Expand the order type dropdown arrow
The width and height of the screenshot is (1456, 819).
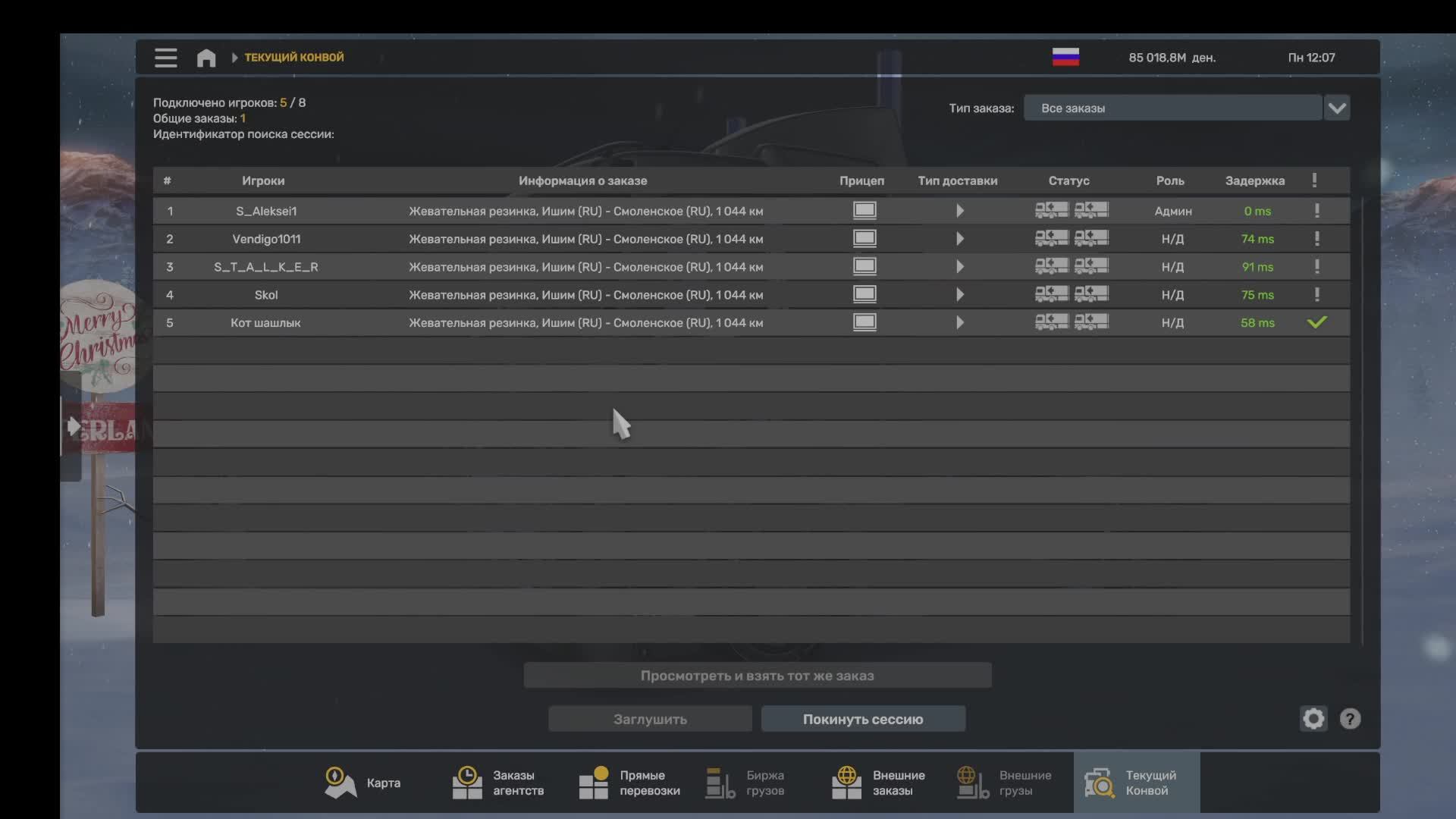pyautogui.click(x=1337, y=108)
